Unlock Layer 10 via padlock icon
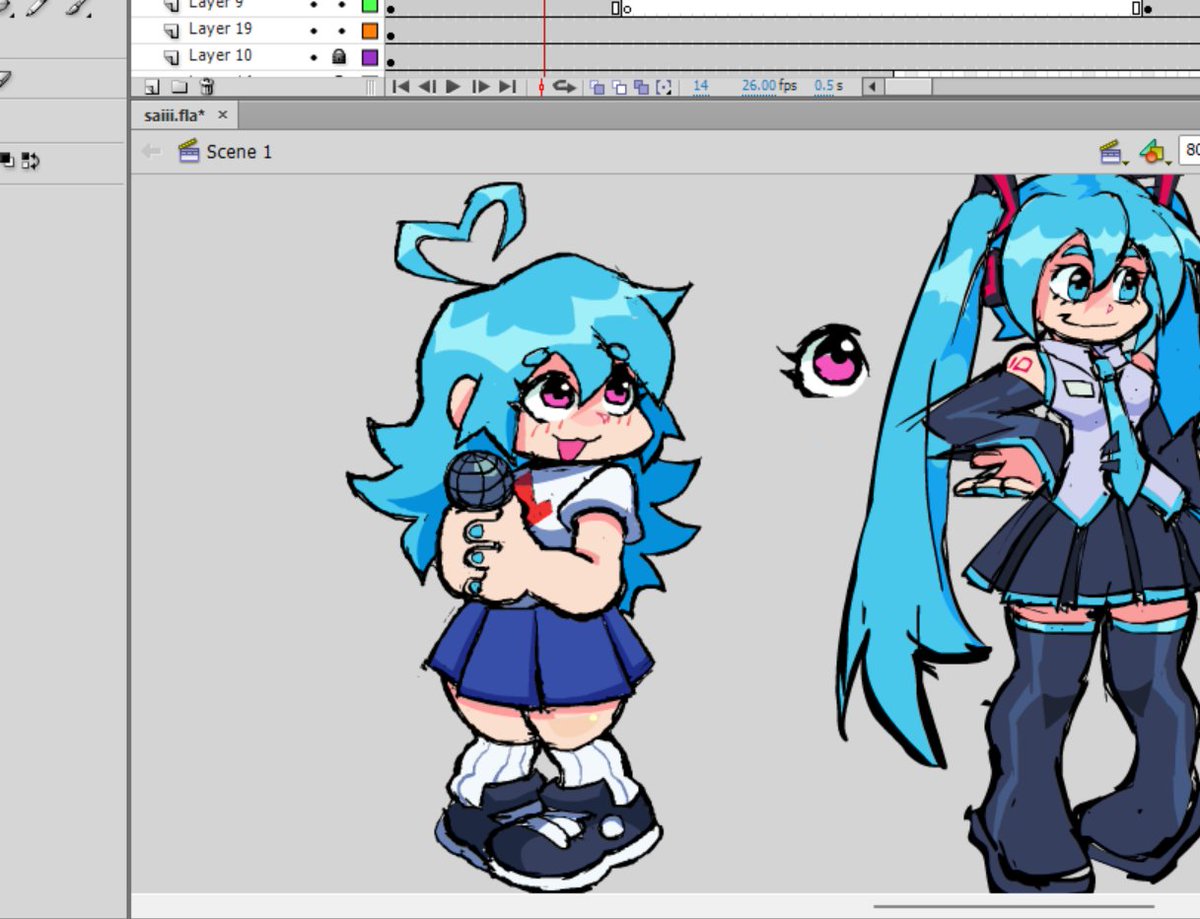This screenshot has height=919, width=1200. pos(339,57)
